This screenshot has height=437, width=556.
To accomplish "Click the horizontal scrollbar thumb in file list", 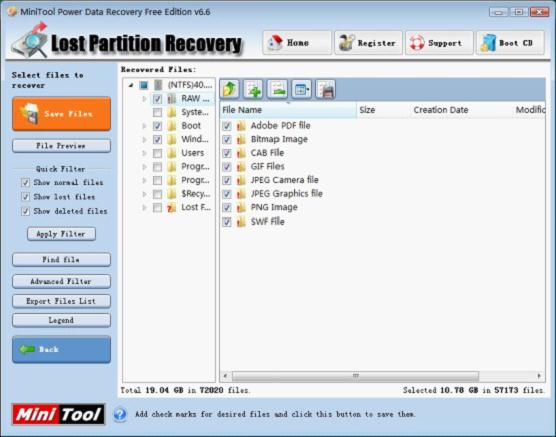I will pos(355,376).
